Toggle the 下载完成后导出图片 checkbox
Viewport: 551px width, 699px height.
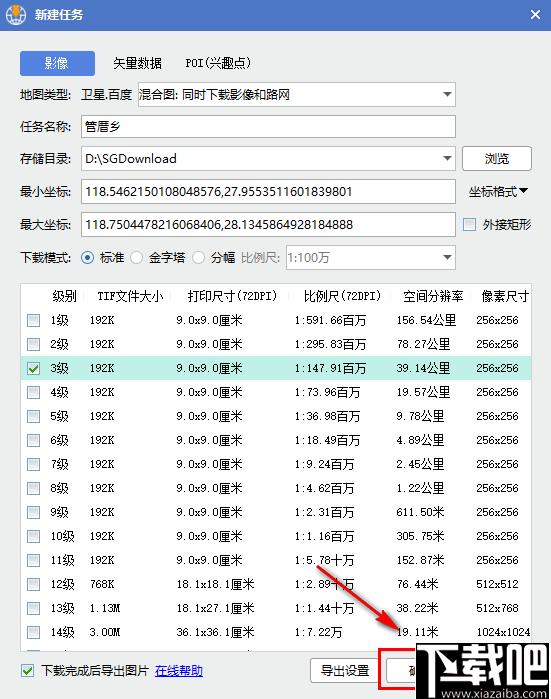point(28,670)
